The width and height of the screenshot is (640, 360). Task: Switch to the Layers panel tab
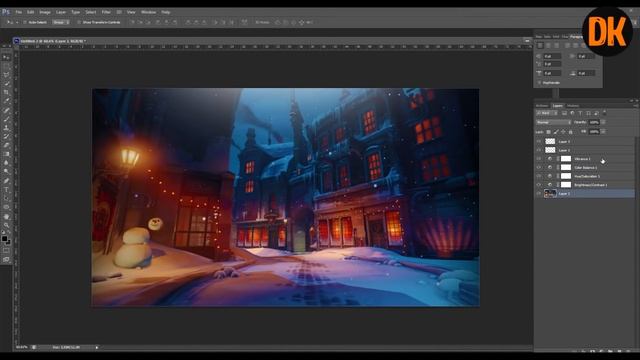[558, 106]
